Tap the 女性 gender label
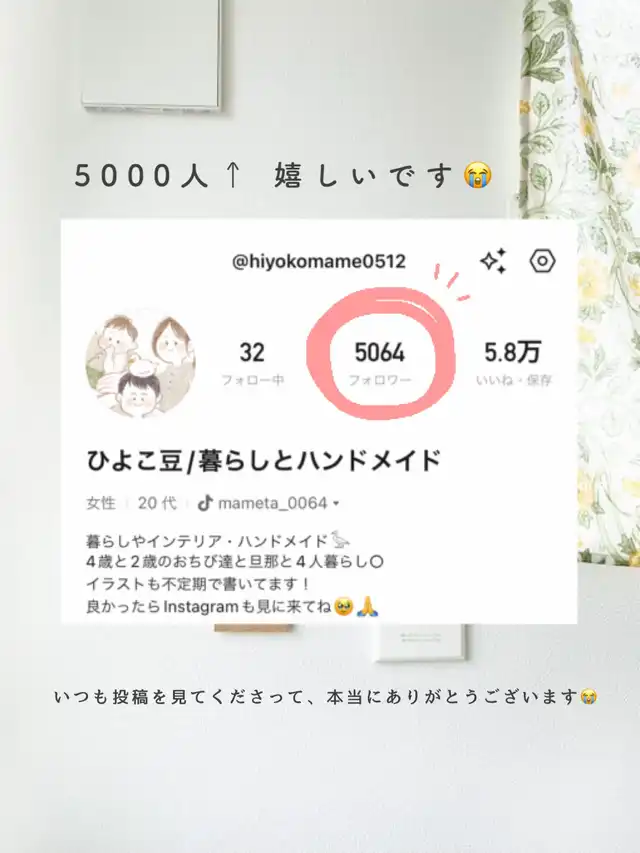 (101, 503)
